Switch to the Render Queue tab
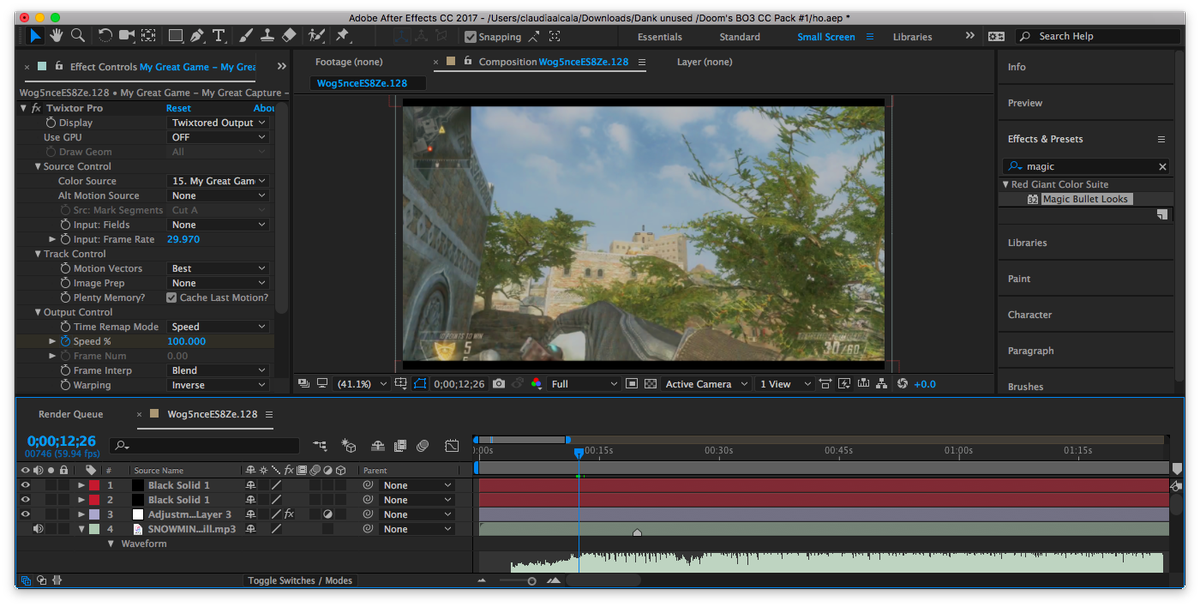The image size is (1200, 607). tap(71, 414)
